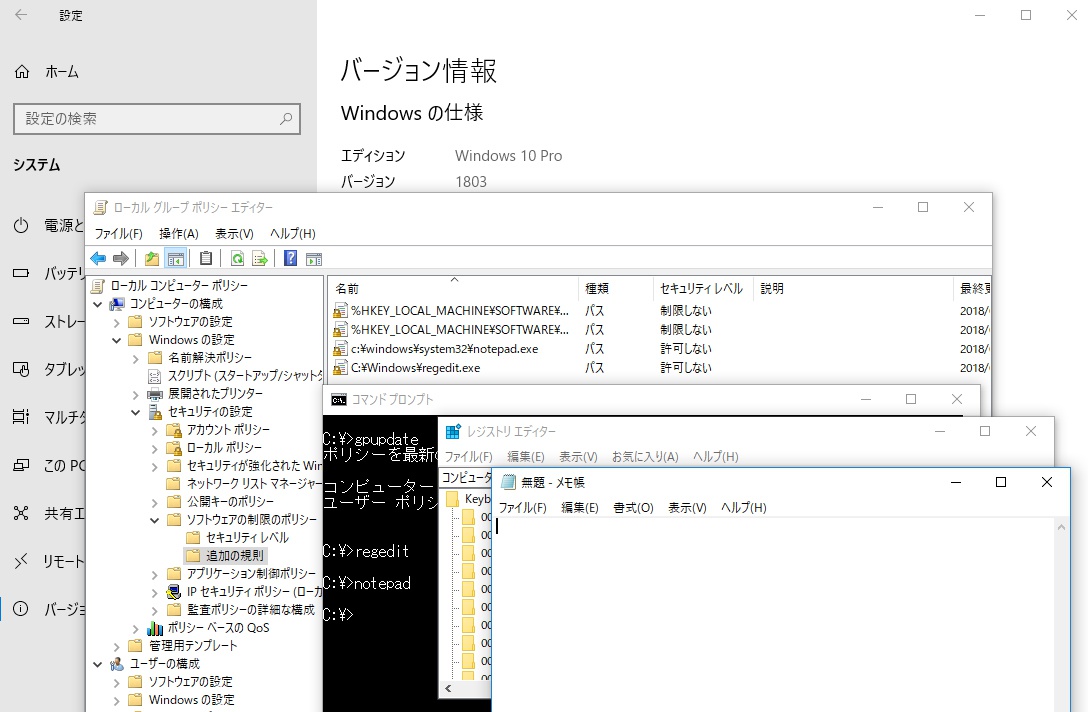Sort list by 種類 column header
The height and width of the screenshot is (712, 1088).
pos(615,288)
